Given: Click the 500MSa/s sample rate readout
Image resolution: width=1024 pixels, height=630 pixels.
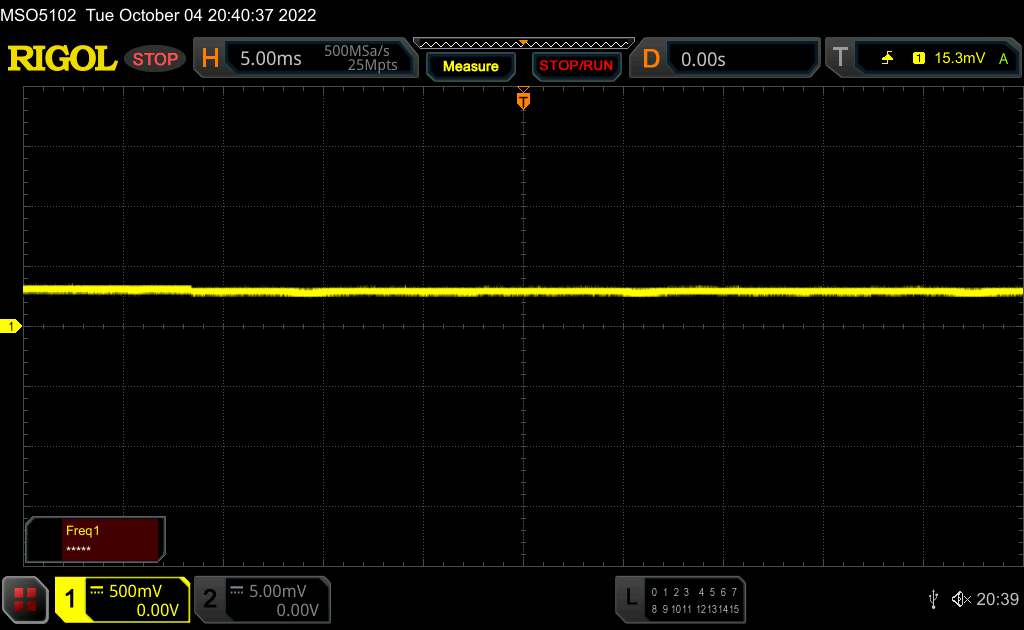Looking at the screenshot, I should pos(357,50).
